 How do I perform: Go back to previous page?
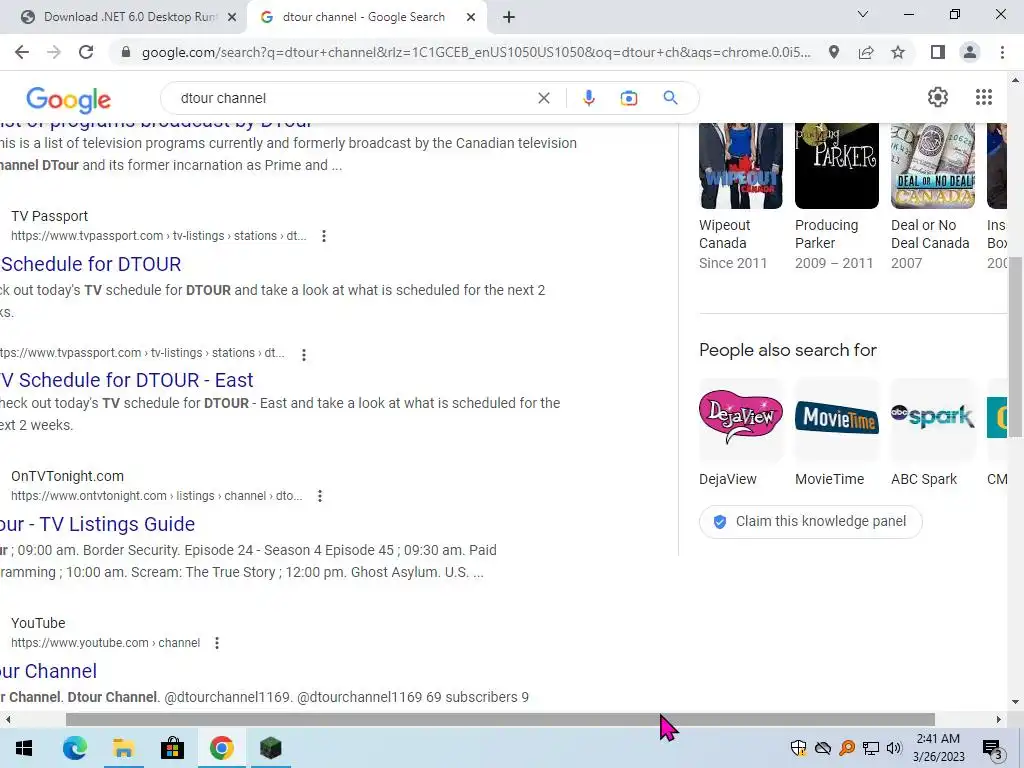[x=22, y=52]
